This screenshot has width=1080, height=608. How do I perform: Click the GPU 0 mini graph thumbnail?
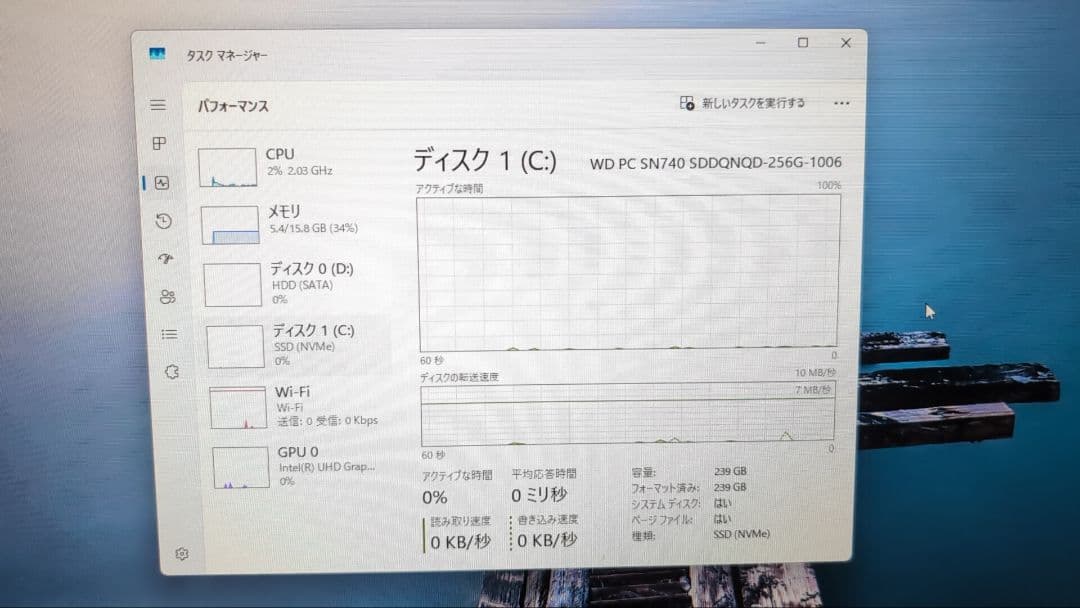240,468
